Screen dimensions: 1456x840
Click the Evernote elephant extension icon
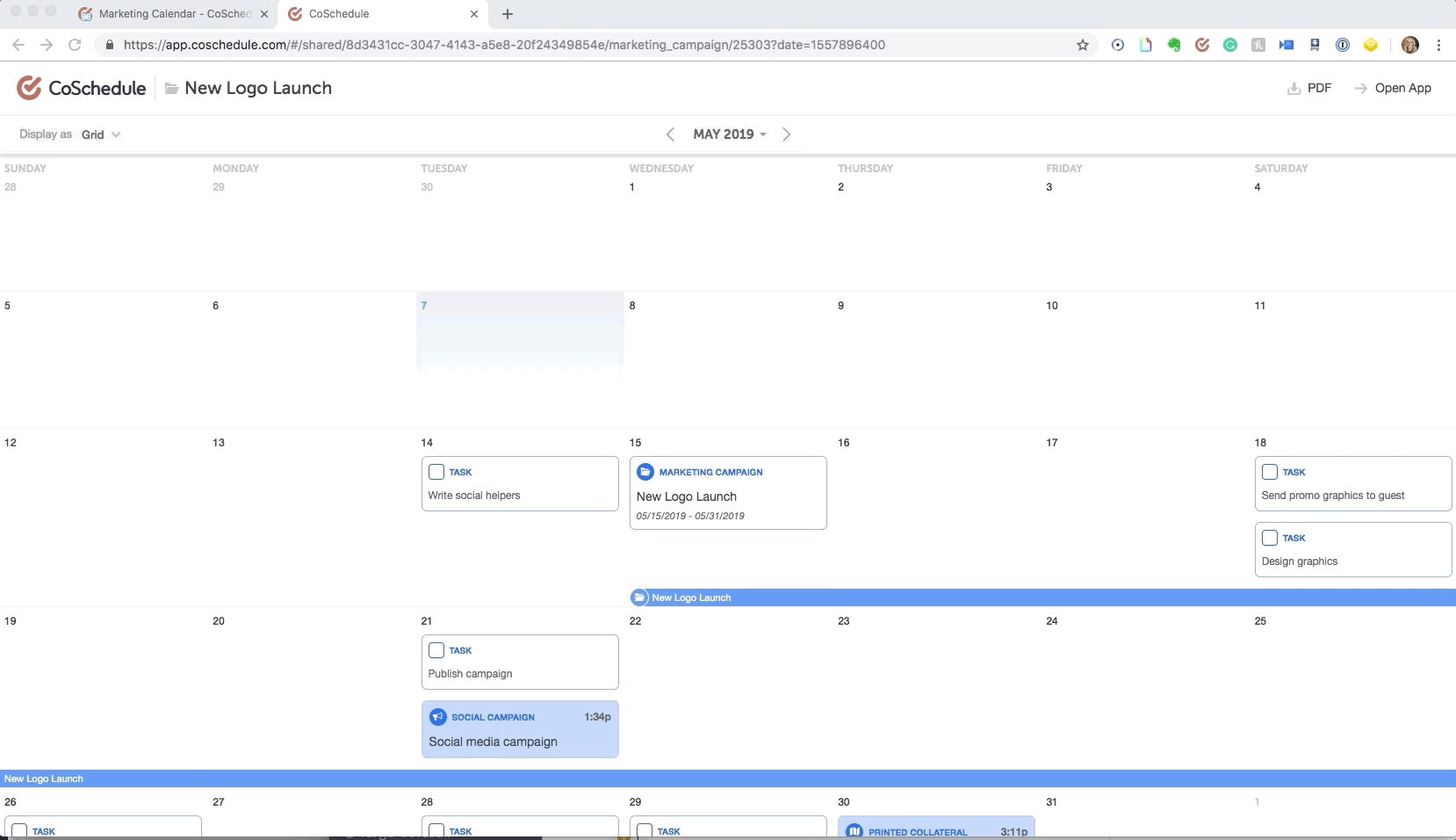(x=1174, y=45)
